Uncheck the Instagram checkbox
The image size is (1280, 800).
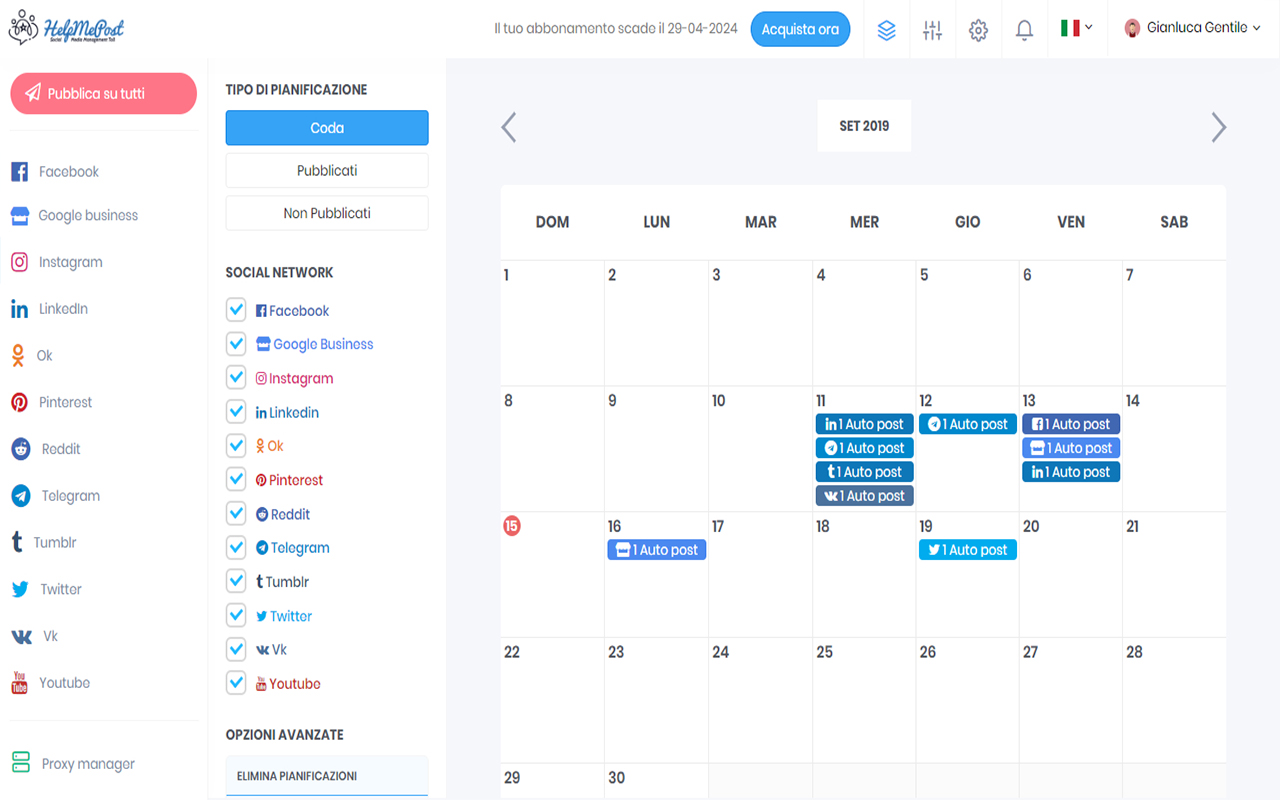tap(236, 378)
